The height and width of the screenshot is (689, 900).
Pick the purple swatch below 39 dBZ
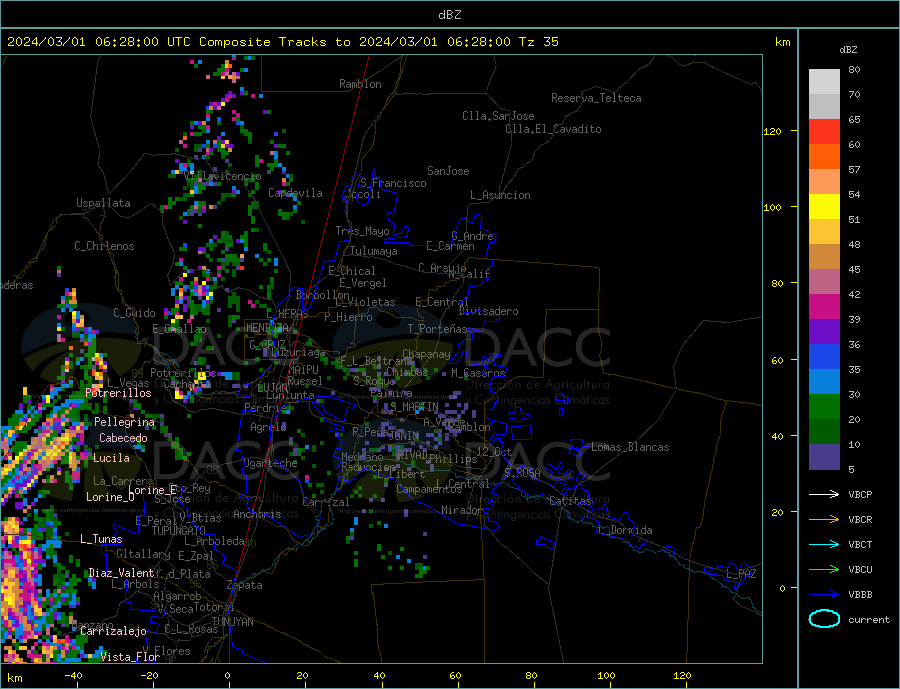click(x=824, y=332)
